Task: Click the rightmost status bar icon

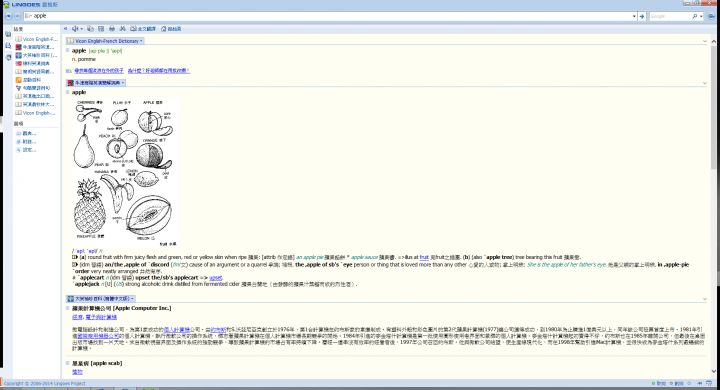Action: 709,383
